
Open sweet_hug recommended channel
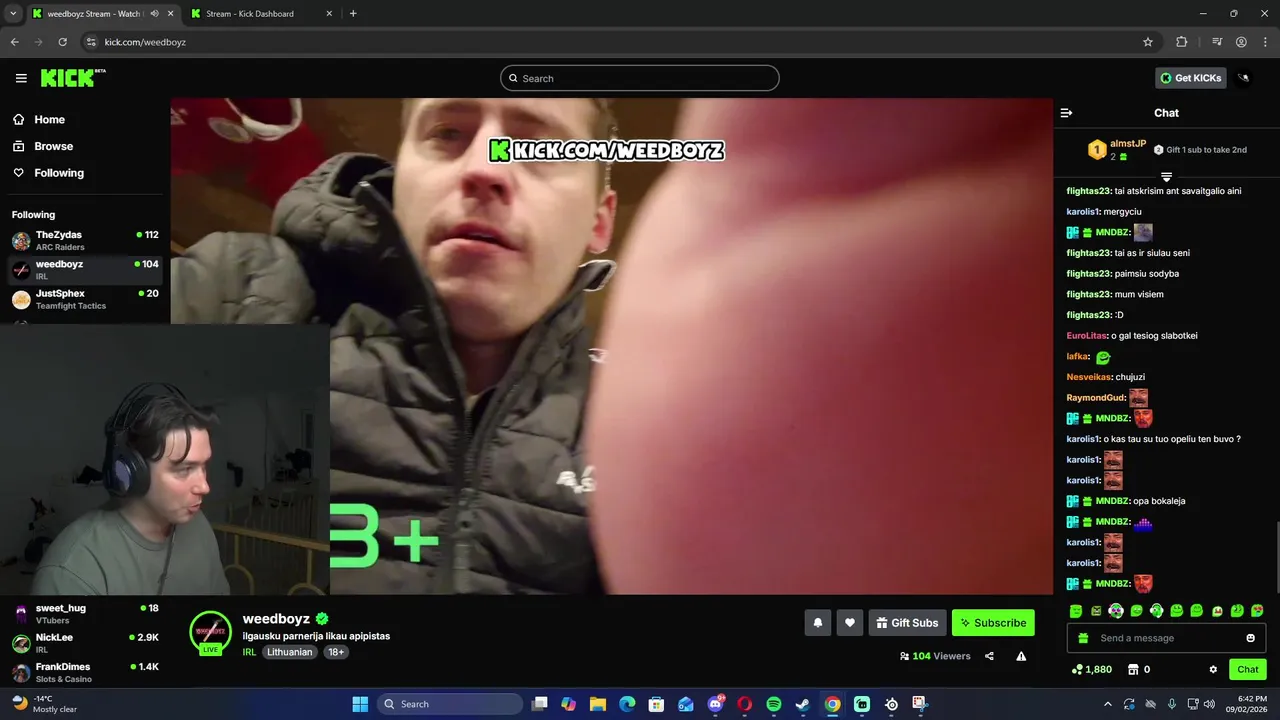point(85,614)
